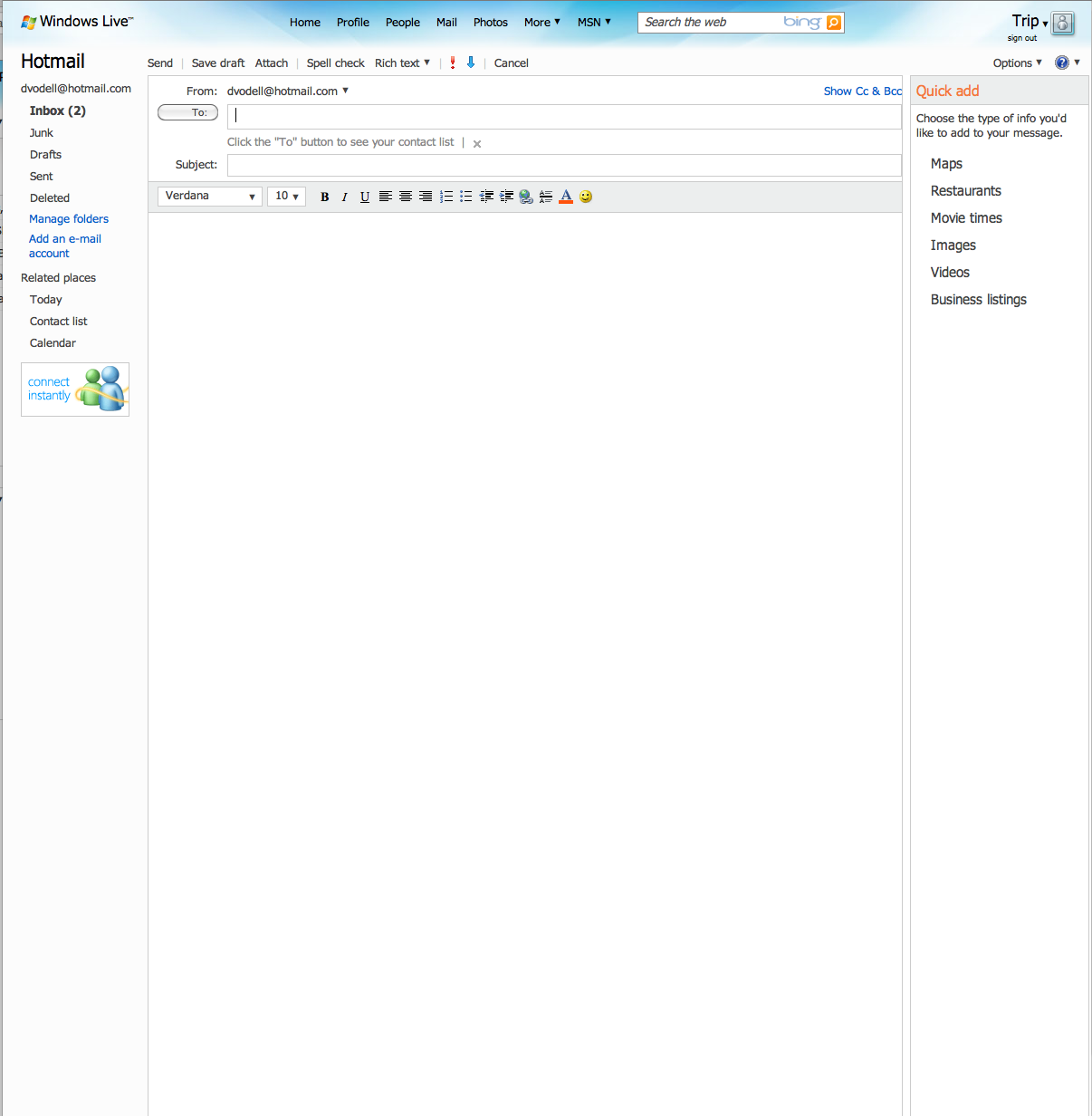The height and width of the screenshot is (1116, 1092).
Task: Click sign out
Action: (1022, 38)
